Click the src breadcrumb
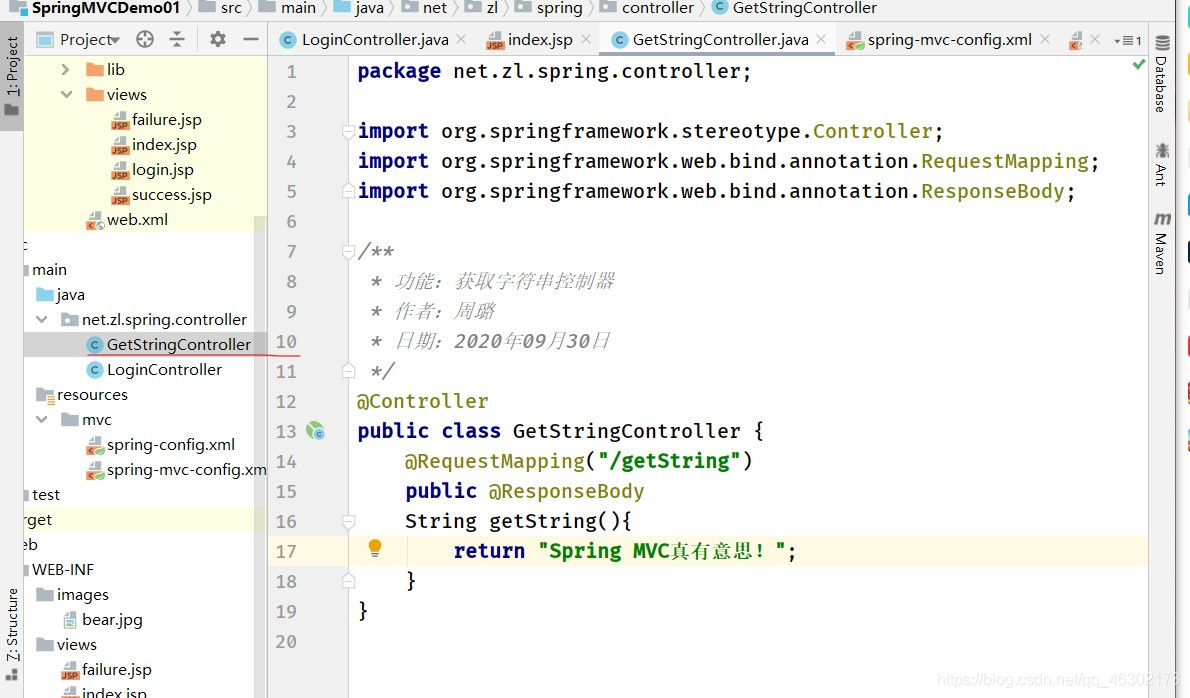This screenshot has height=698, width=1190. (x=221, y=8)
